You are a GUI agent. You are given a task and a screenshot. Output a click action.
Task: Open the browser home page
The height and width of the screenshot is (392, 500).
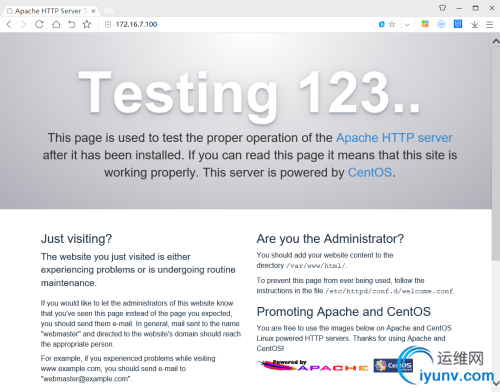tap(56, 24)
